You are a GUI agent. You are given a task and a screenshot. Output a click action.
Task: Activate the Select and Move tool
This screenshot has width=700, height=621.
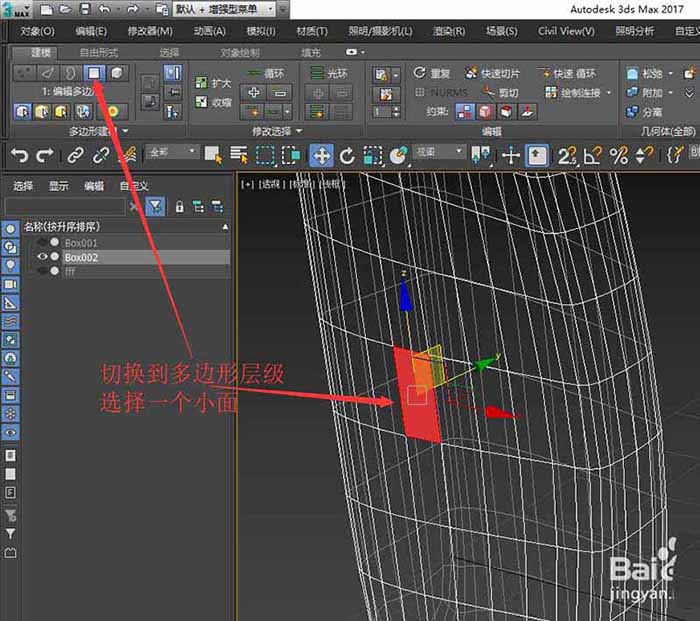[x=321, y=155]
